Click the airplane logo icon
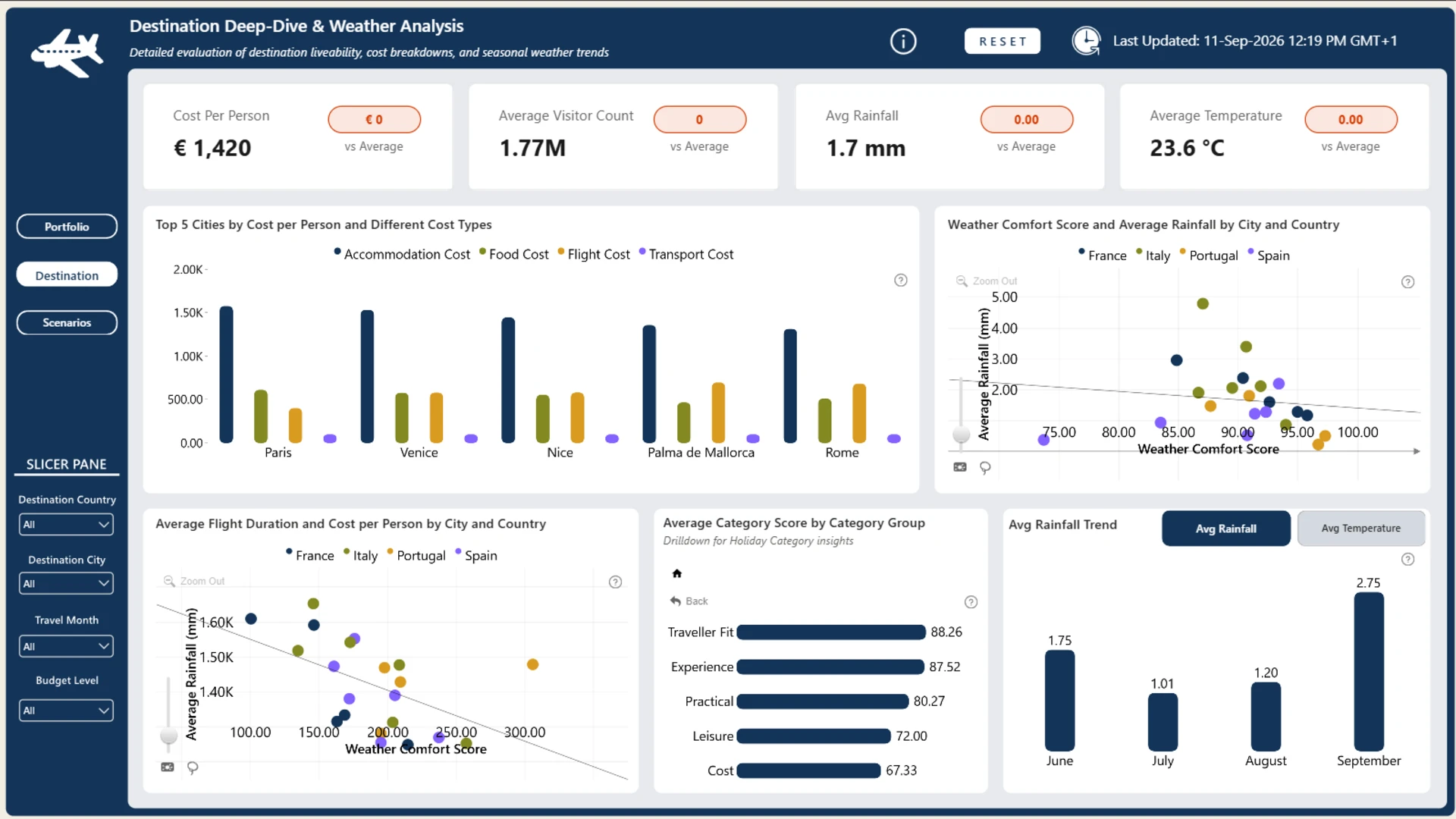Image resolution: width=1456 pixels, height=819 pixels. pyautogui.click(x=67, y=53)
